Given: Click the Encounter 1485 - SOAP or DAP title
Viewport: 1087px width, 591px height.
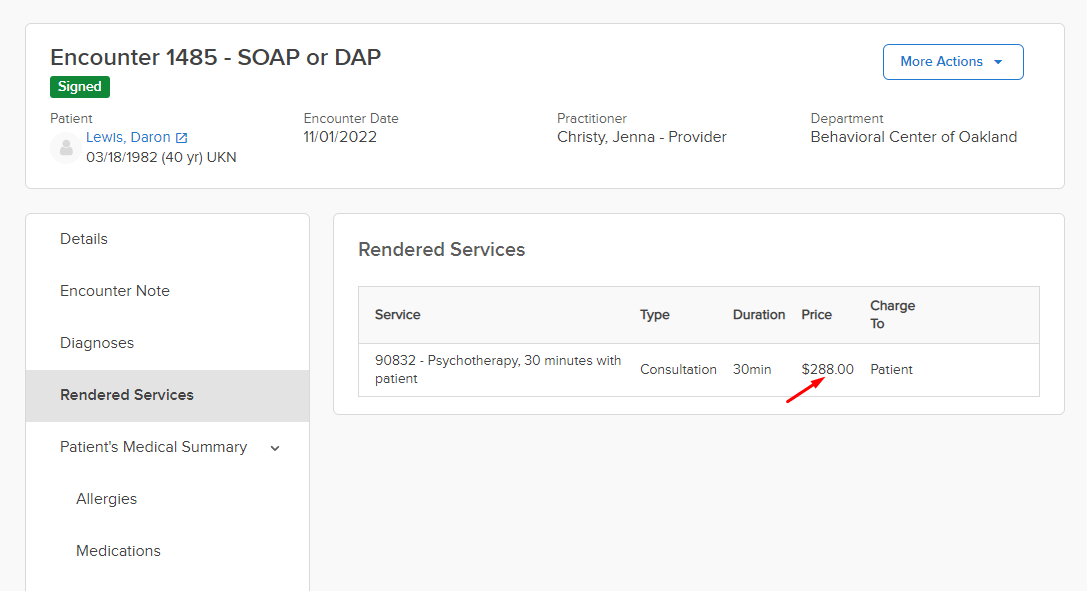Looking at the screenshot, I should 216,57.
